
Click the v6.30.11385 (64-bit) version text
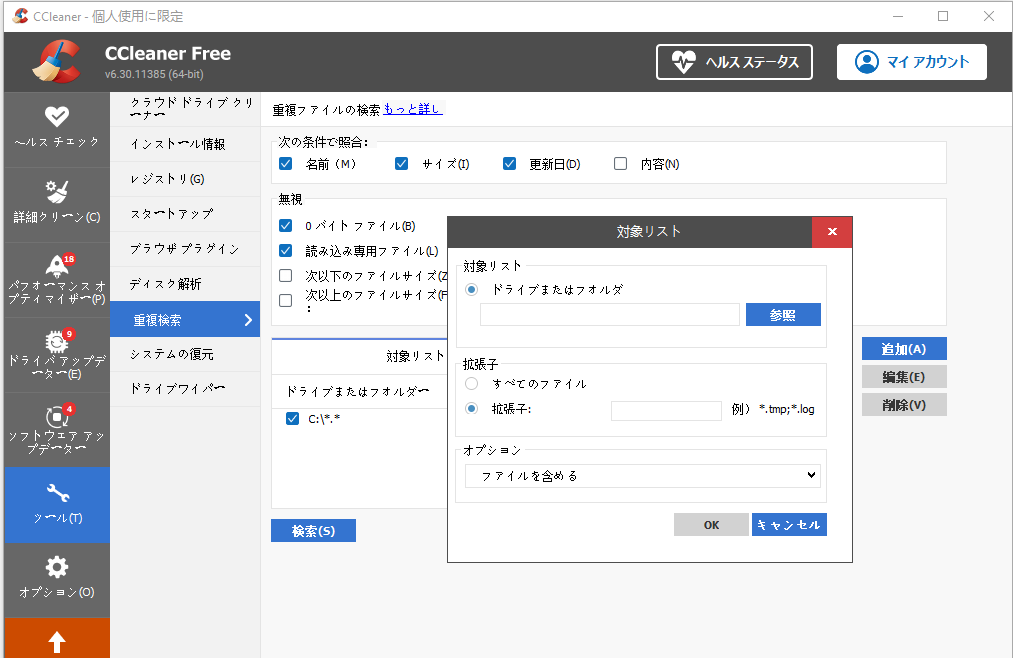pyautogui.click(x=154, y=74)
